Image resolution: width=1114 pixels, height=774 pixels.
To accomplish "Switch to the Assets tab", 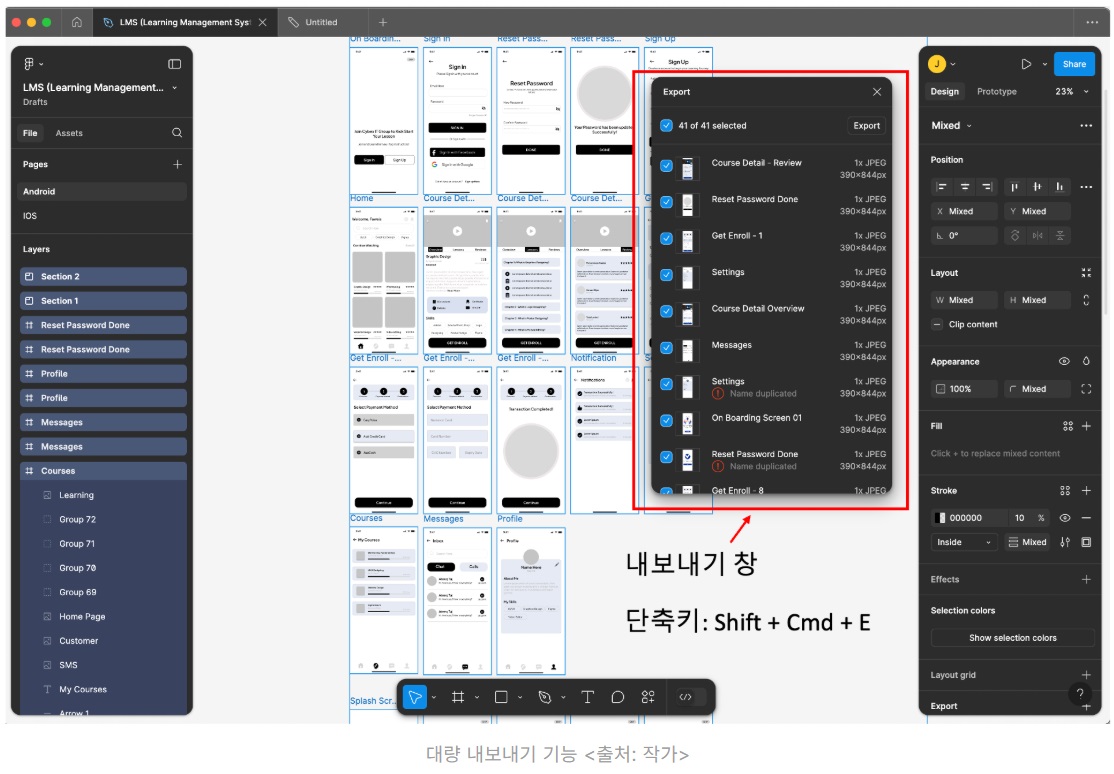I will click(x=69, y=133).
